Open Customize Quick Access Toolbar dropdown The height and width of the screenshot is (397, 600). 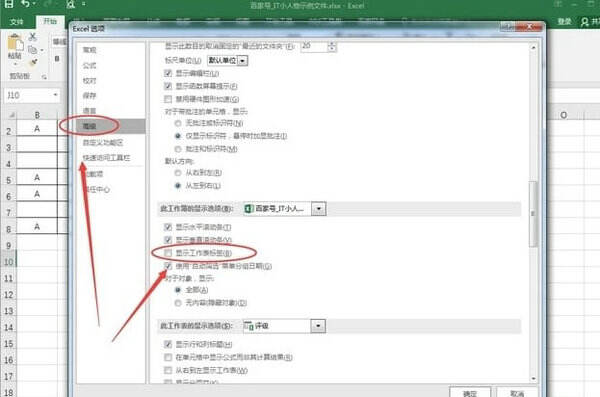click(x=84, y=4)
